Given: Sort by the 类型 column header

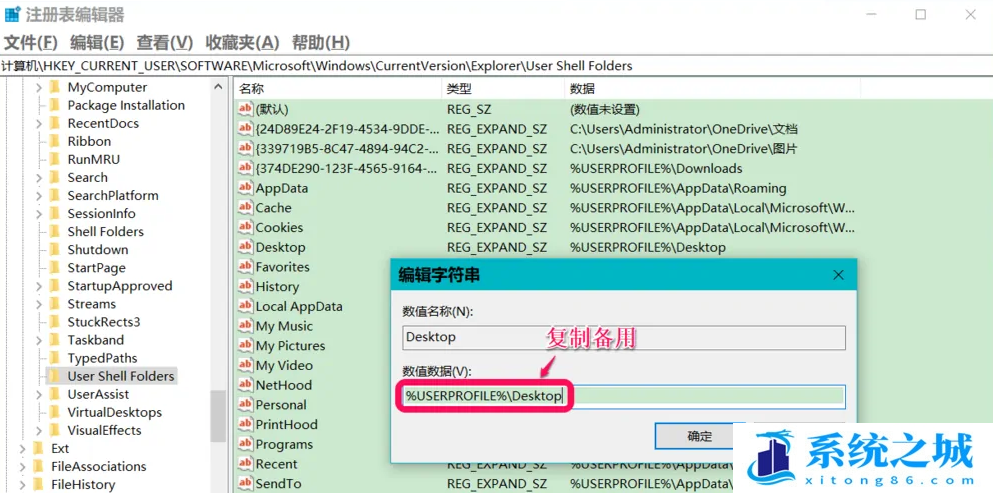Looking at the screenshot, I should [502, 89].
